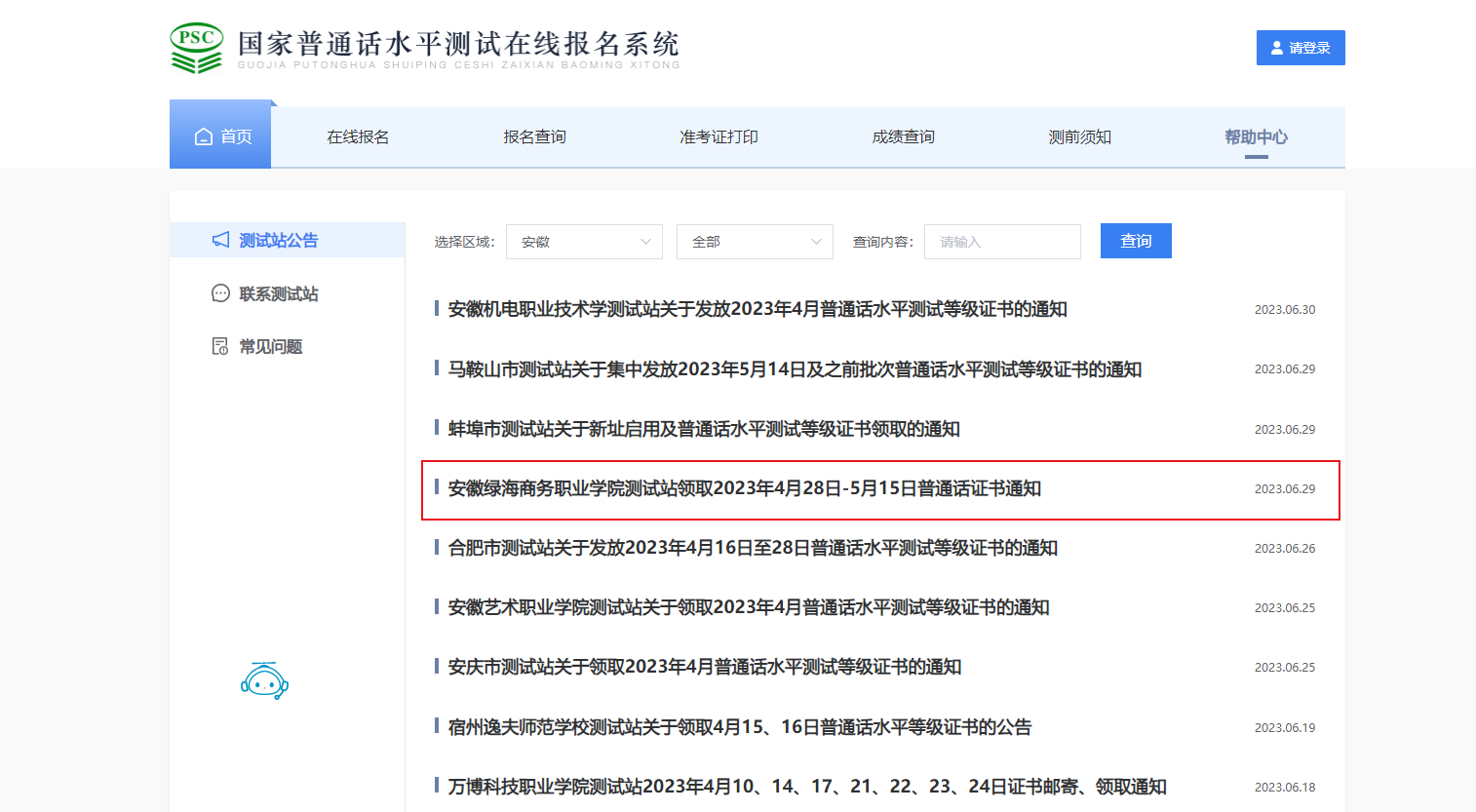Click the home icon in 首页 tab
1476x812 pixels.
click(x=204, y=136)
